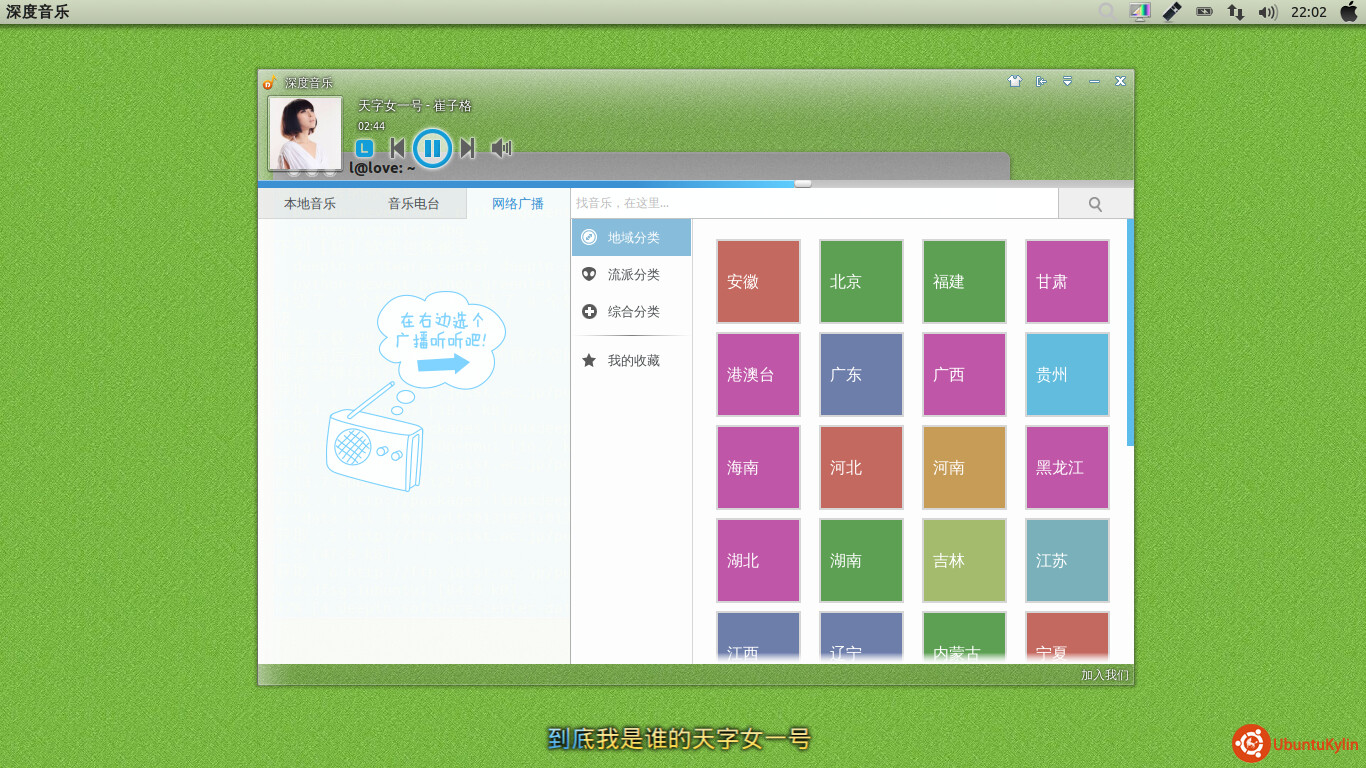Open the 综合分类 category
Image resolution: width=1366 pixels, height=768 pixels.
(x=632, y=312)
